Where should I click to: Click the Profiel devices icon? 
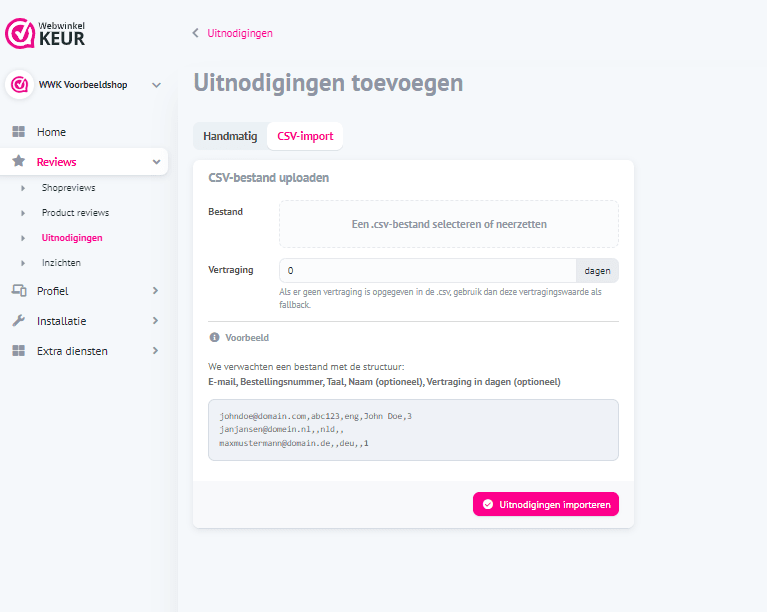18,291
